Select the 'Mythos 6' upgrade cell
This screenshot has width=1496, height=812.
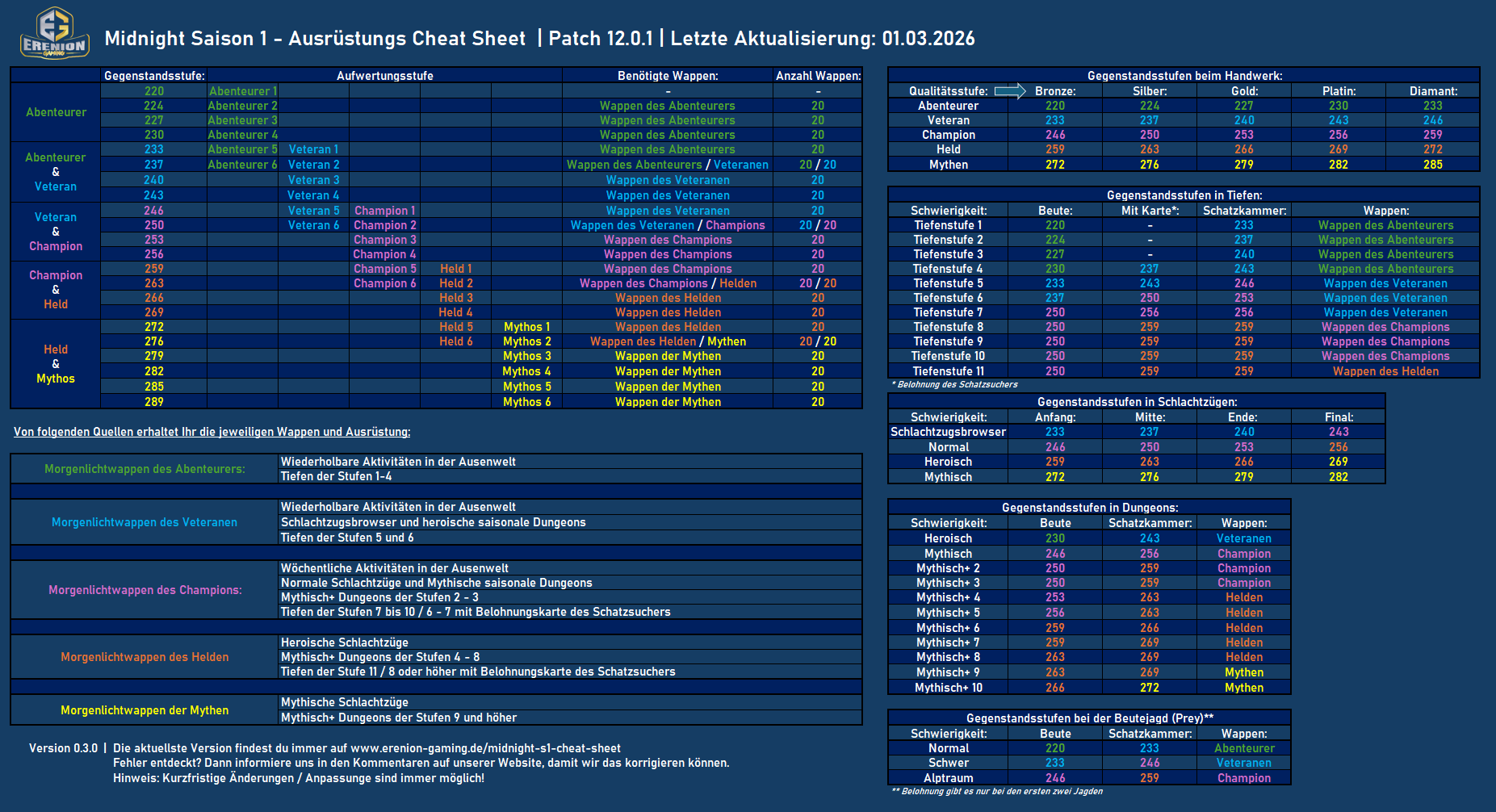point(526,402)
